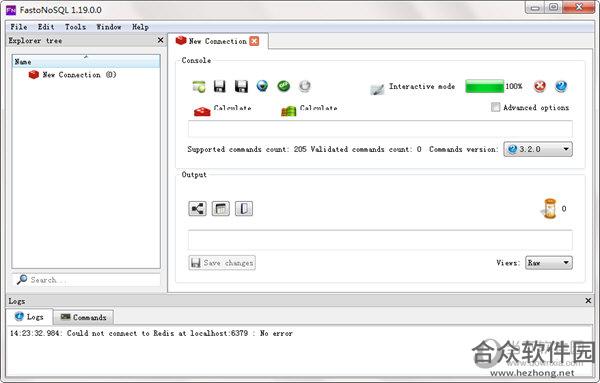Click the Interactive mode icon
This screenshot has width=600, height=383.
click(x=377, y=89)
